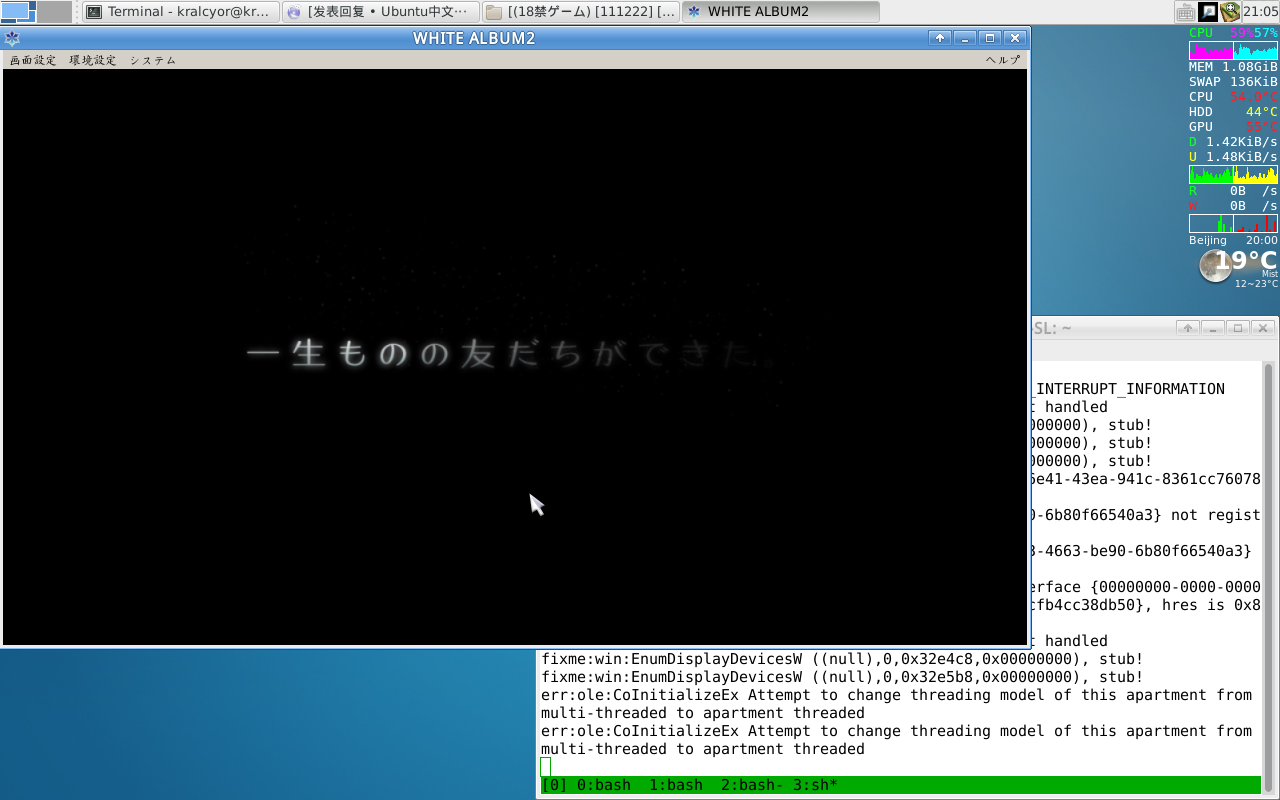Maximize the terminal window
The image size is (1280, 800).
pos(1238,328)
